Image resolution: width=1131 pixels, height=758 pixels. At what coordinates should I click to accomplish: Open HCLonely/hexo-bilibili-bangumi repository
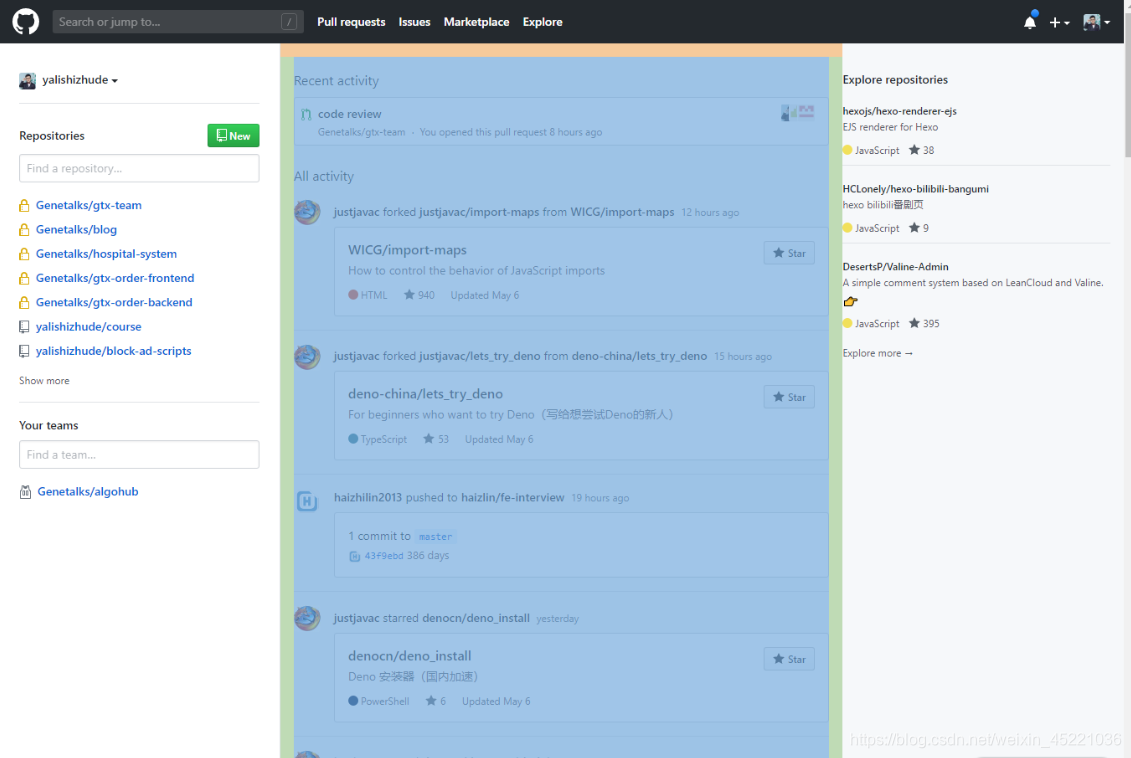915,189
